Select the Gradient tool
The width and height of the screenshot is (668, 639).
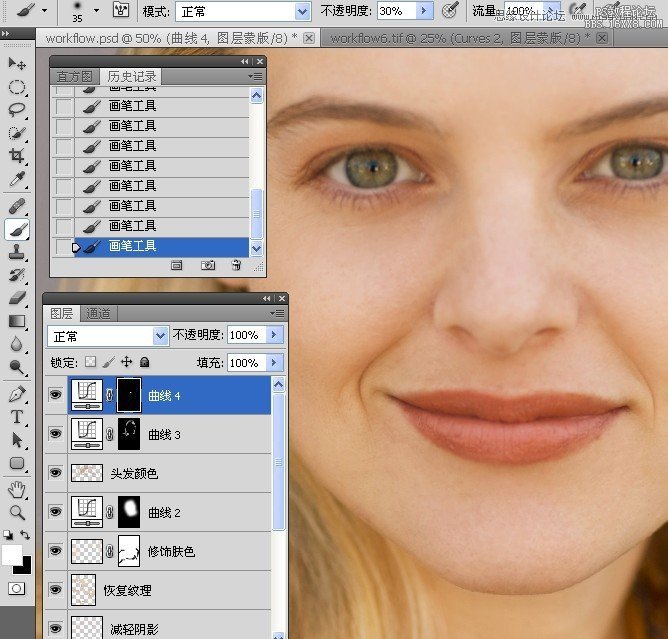coord(17,321)
